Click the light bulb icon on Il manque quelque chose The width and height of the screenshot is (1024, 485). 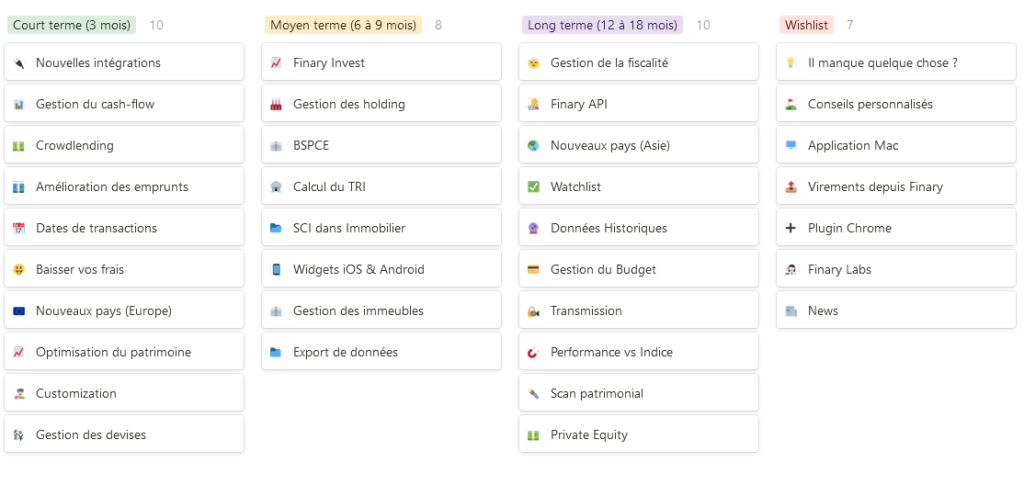click(790, 63)
